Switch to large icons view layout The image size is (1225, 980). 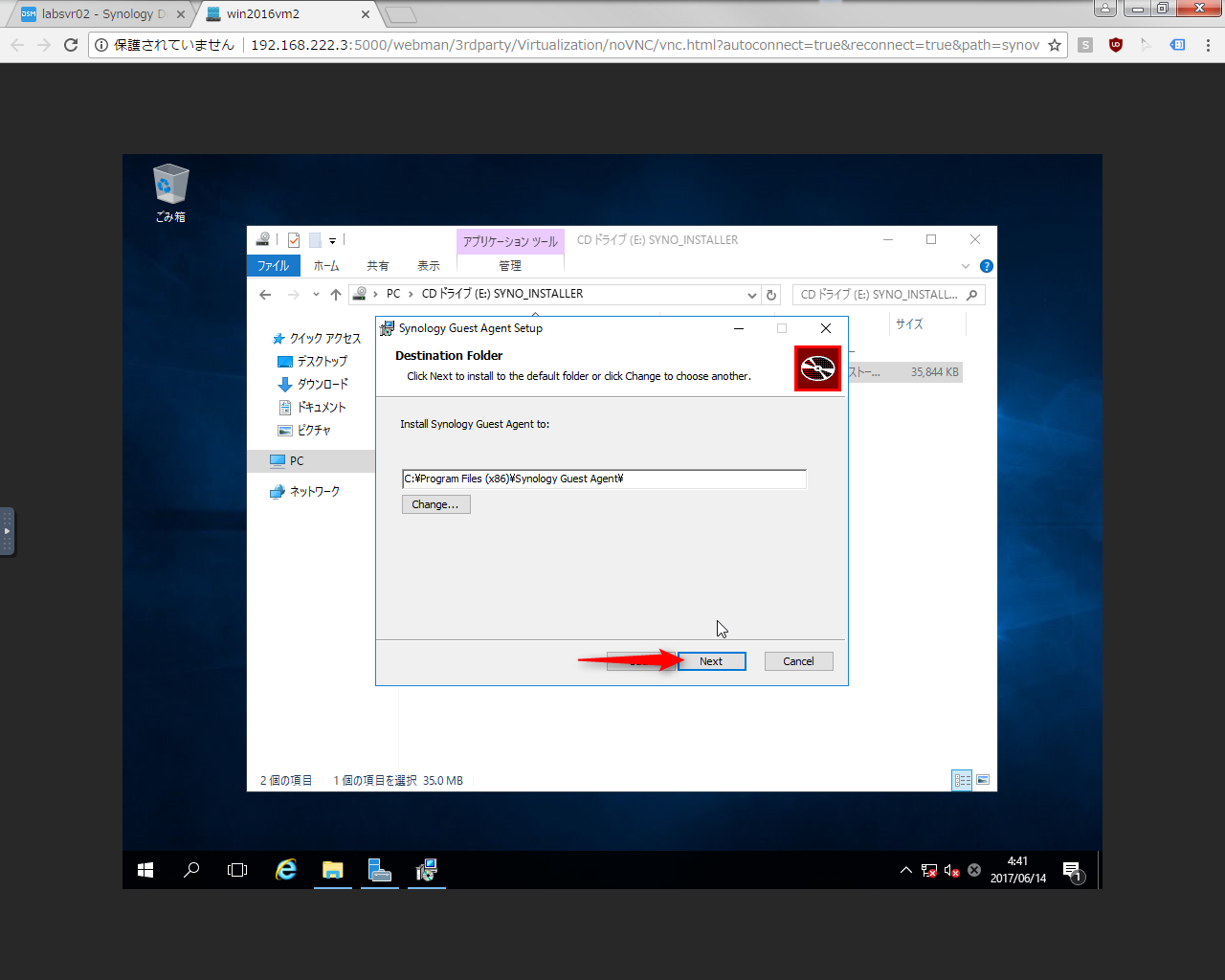[983, 780]
